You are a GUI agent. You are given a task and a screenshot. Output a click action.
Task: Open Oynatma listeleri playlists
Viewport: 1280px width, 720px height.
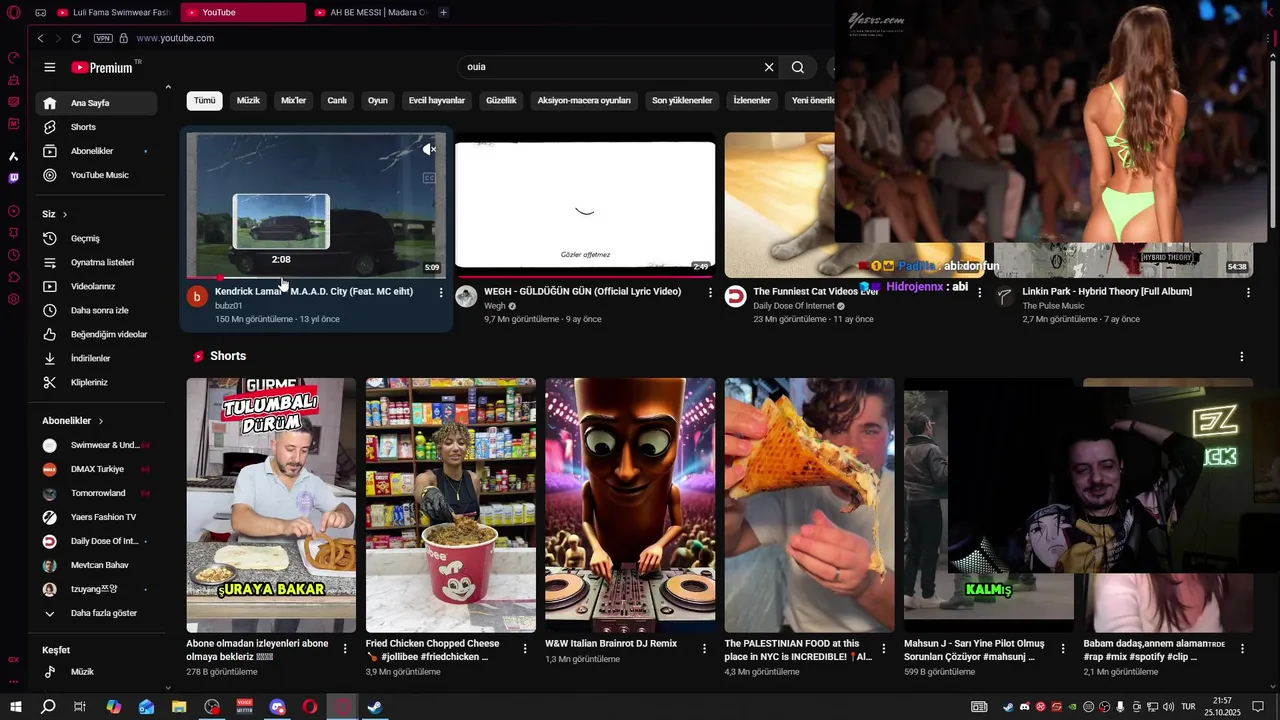96,262
